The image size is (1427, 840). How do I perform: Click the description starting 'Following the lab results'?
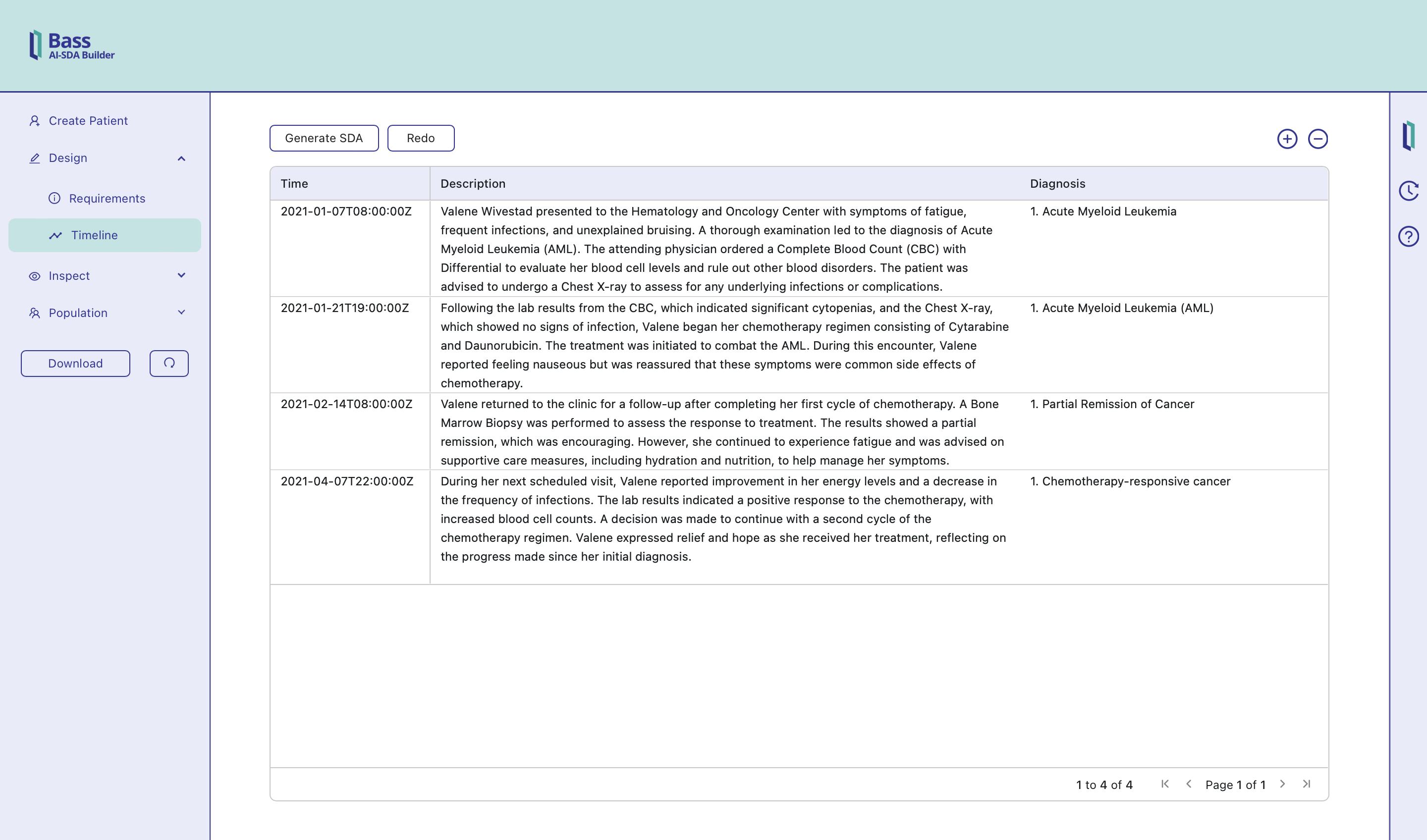click(x=724, y=345)
